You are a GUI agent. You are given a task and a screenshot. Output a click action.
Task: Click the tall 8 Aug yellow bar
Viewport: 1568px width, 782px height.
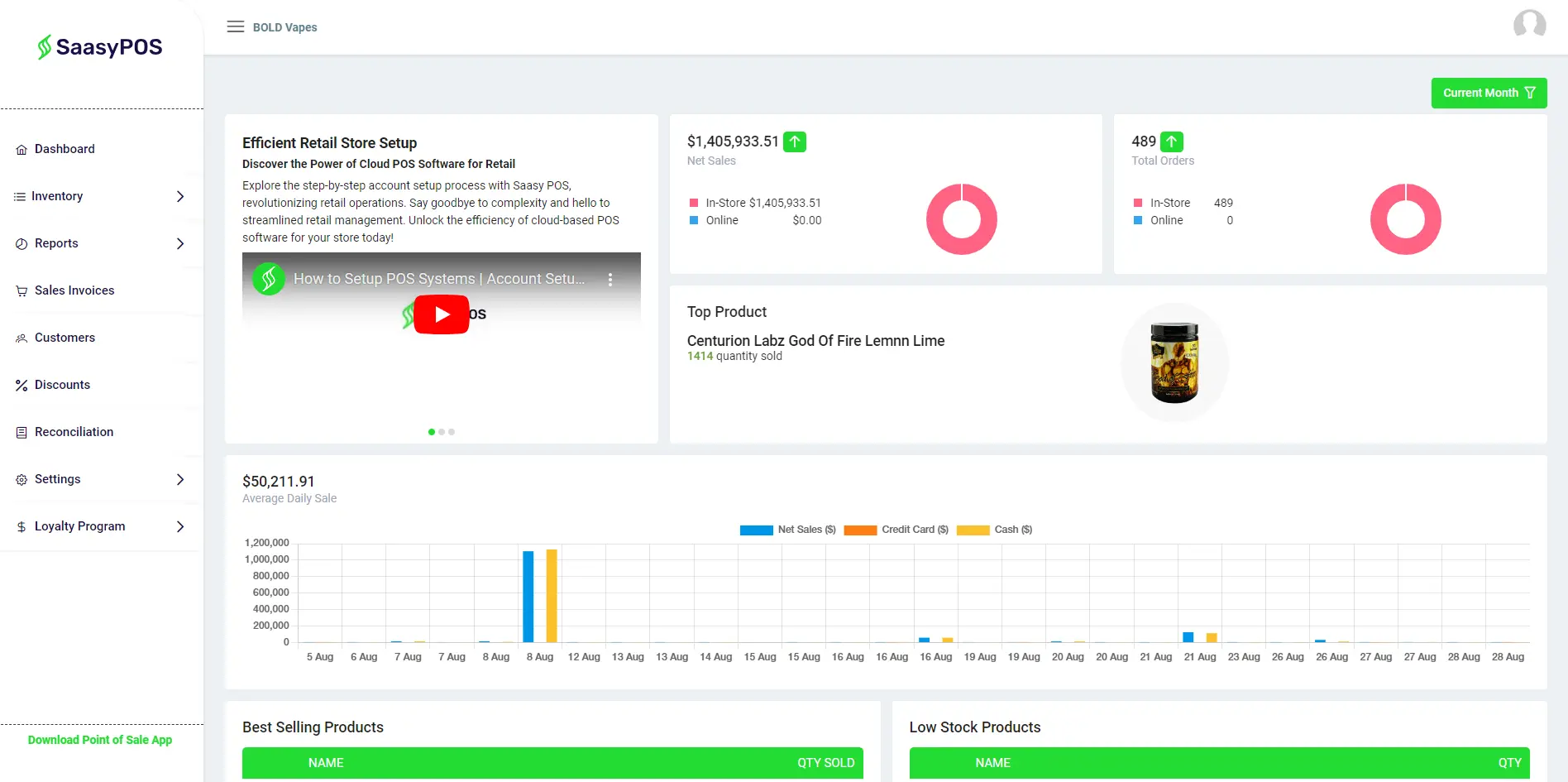[552, 596]
